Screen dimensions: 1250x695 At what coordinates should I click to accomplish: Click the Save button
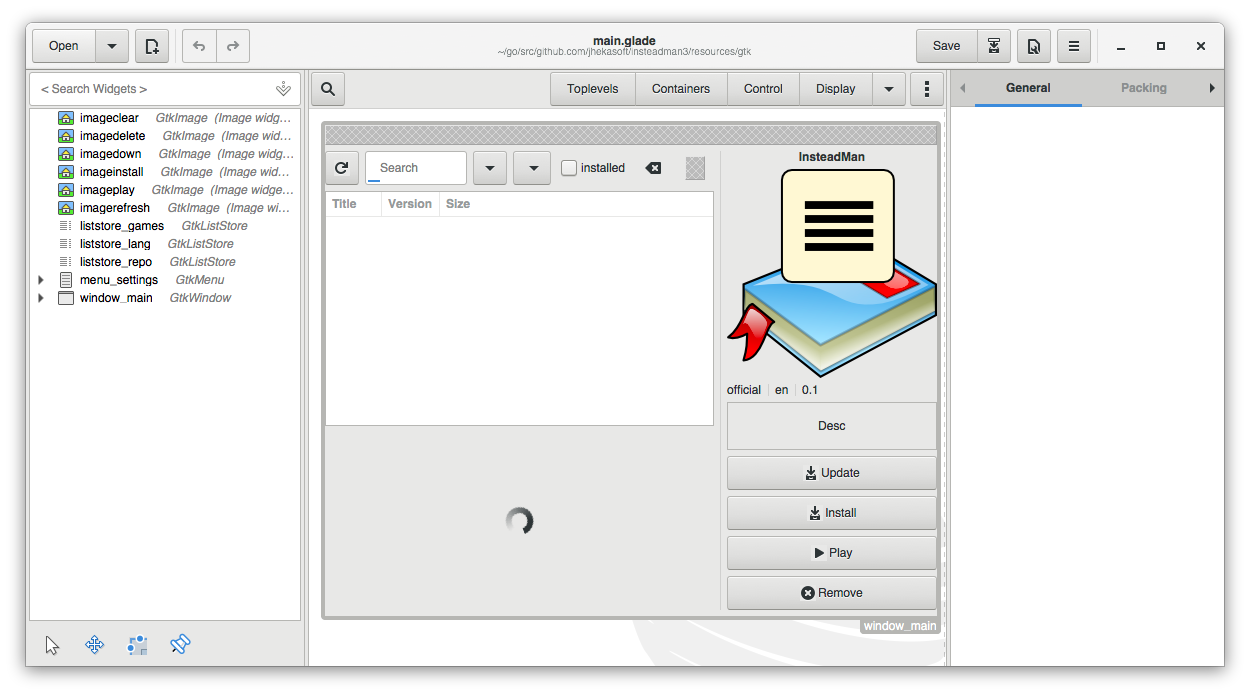pos(946,46)
